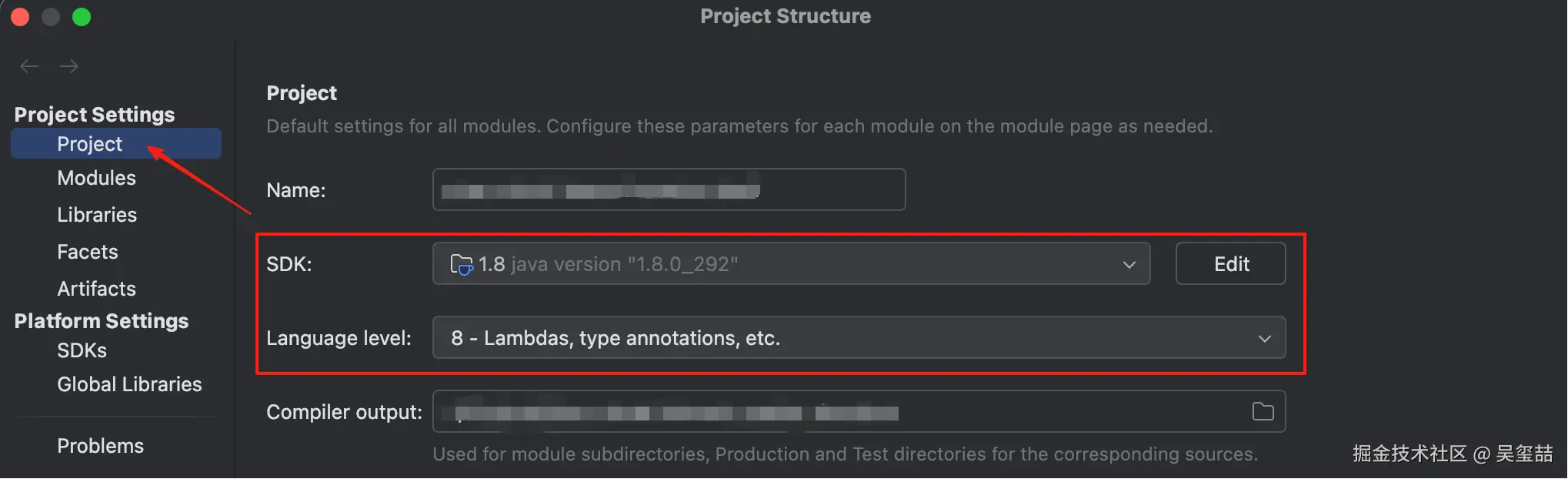Expand the SDK dropdown arrow

click(1129, 264)
